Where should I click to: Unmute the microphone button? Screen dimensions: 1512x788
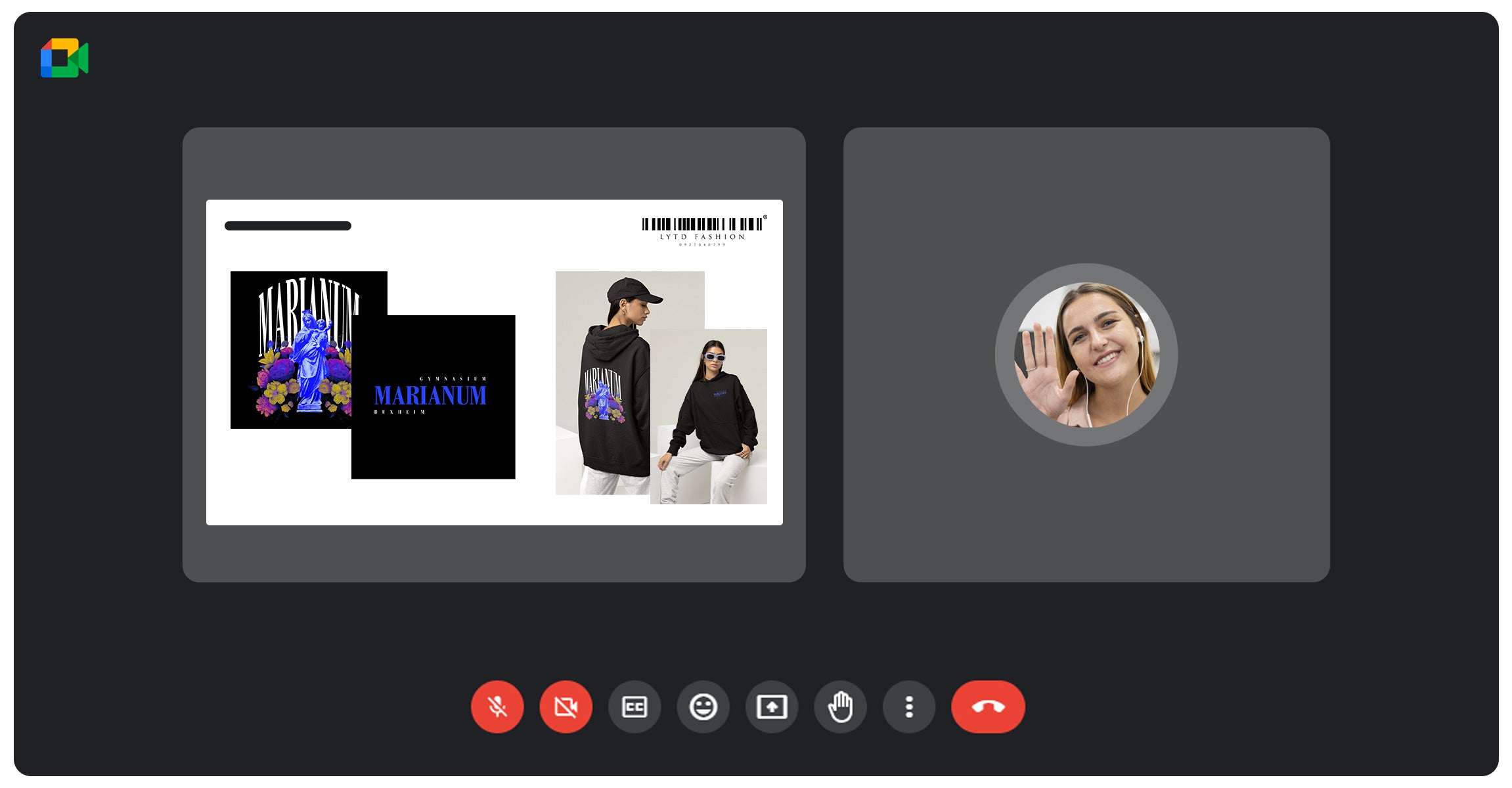[497, 707]
